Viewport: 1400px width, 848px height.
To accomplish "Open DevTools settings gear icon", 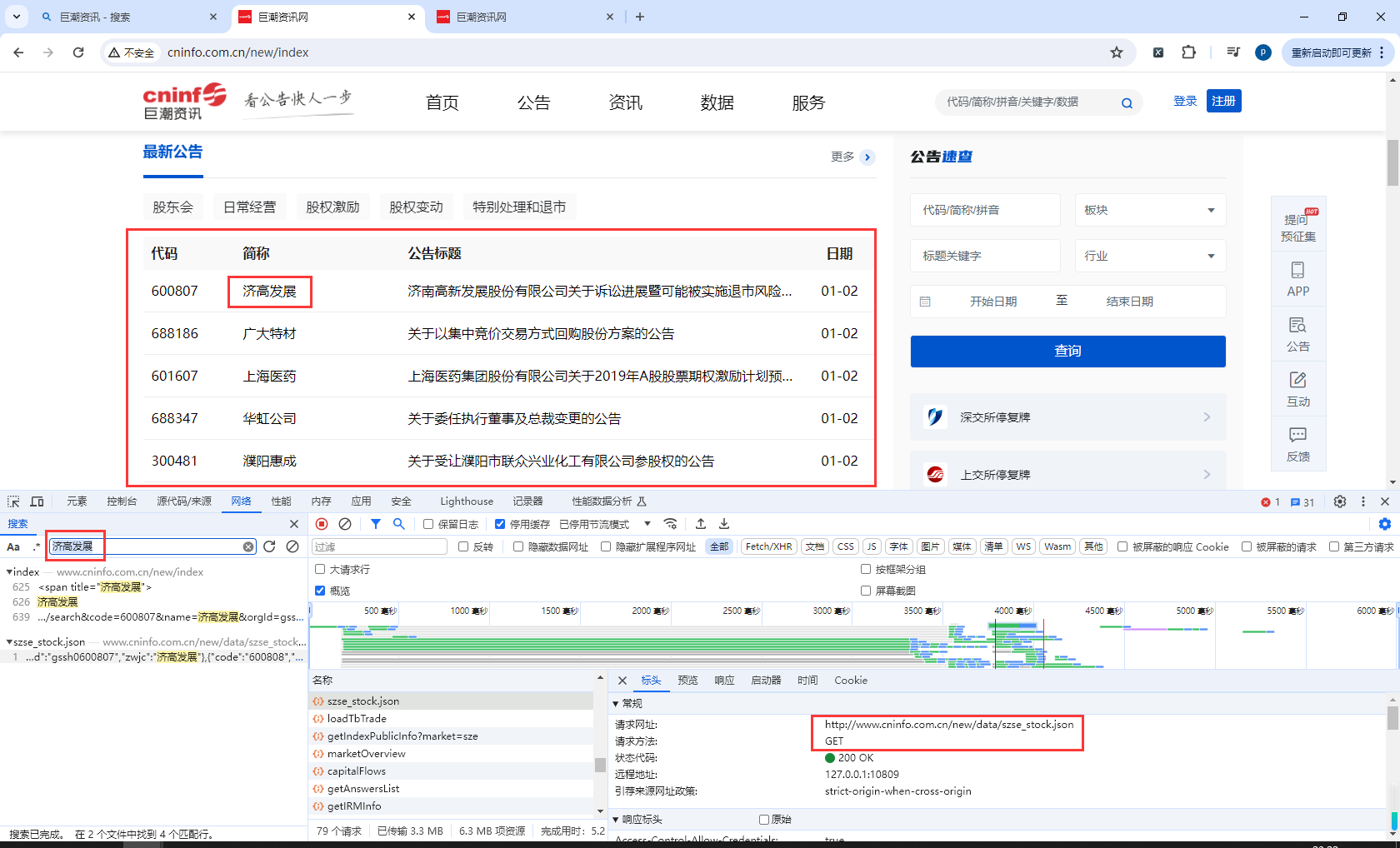I will 1340,501.
